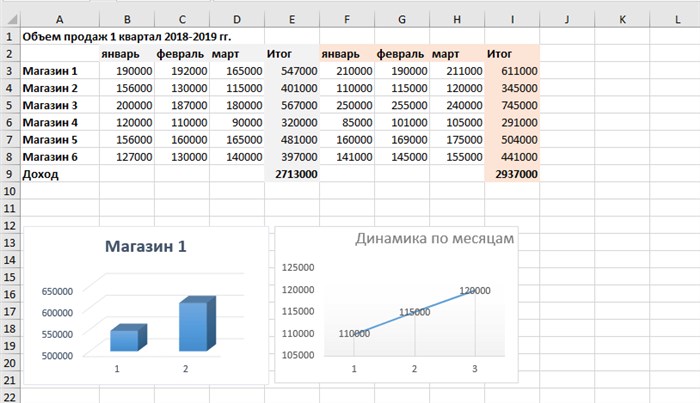This screenshot has width=700, height=403.
Task: Click cell "Магазин 4"
Action: click(x=60, y=122)
